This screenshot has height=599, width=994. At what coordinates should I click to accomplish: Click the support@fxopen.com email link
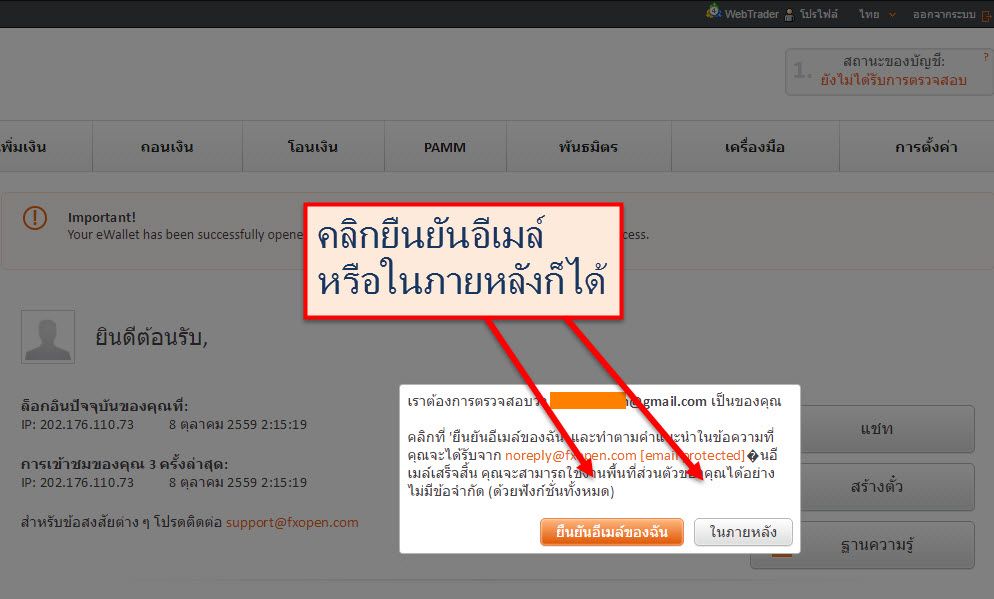pos(292,522)
